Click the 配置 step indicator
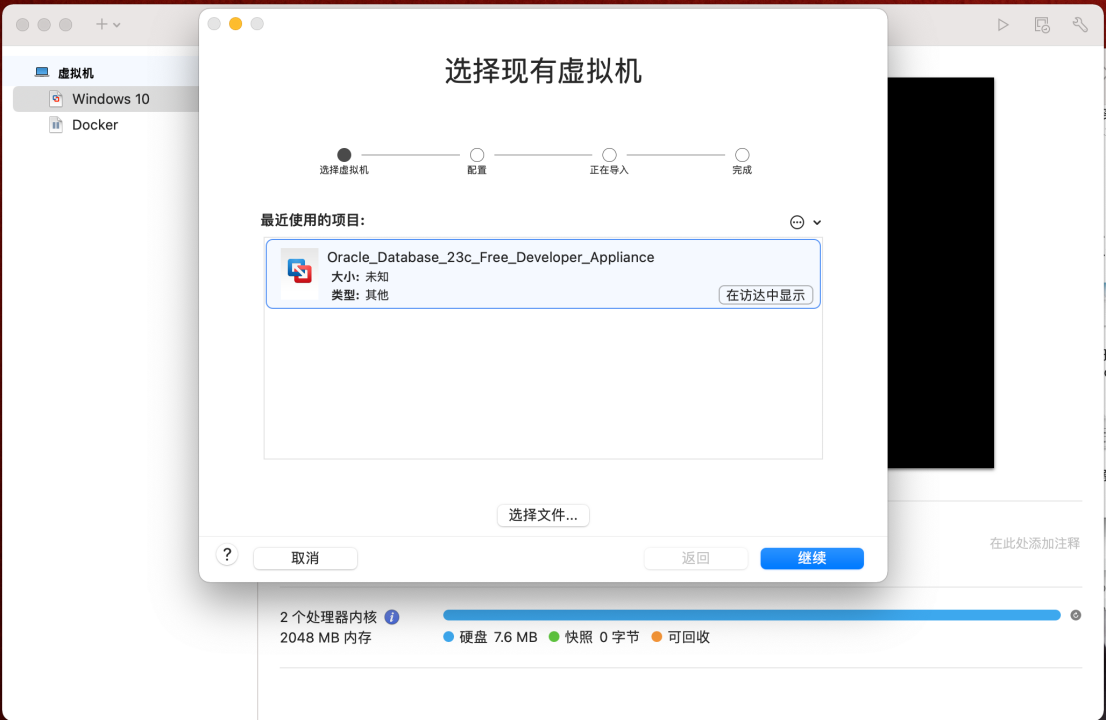Image resolution: width=1106 pixels, height=720 pixels. click(x=477, y=154)
